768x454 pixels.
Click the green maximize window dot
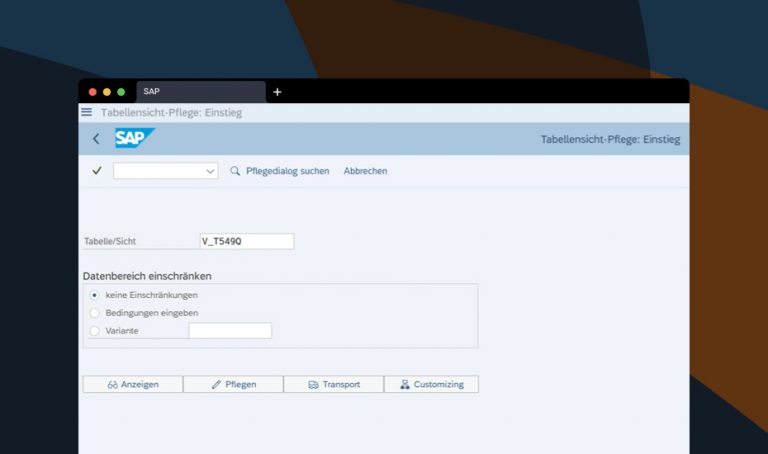click(x=121, y=92)
